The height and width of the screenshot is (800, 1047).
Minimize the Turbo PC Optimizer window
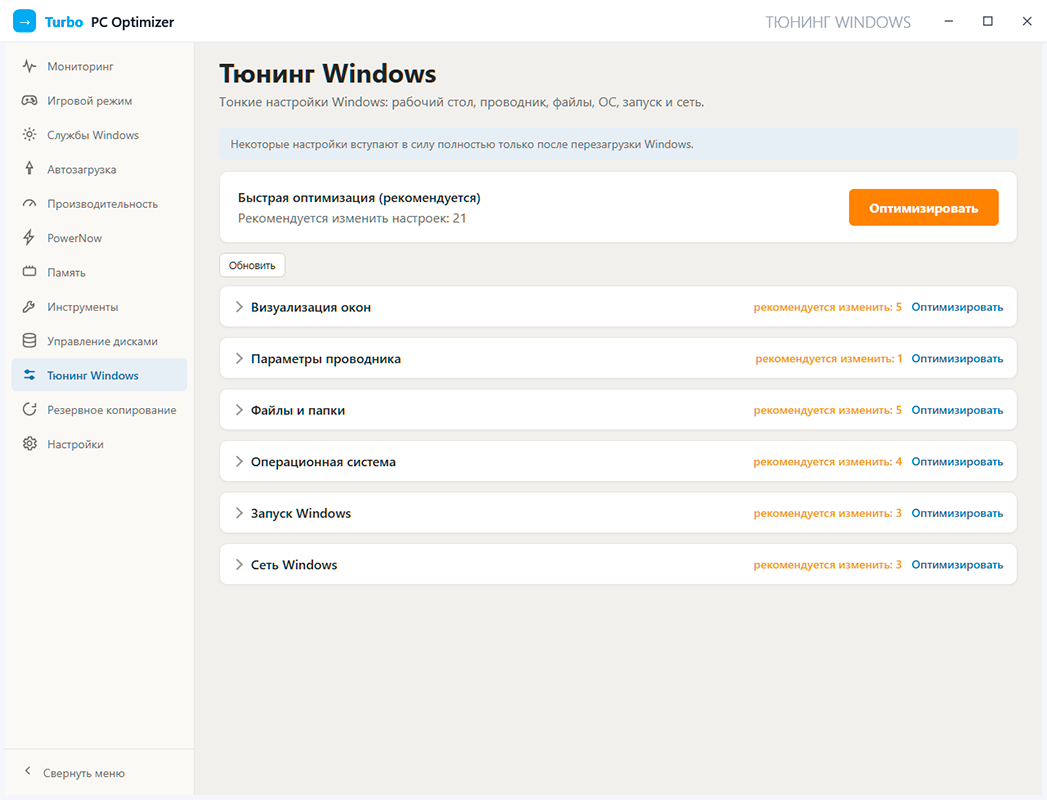pos(948,21)
